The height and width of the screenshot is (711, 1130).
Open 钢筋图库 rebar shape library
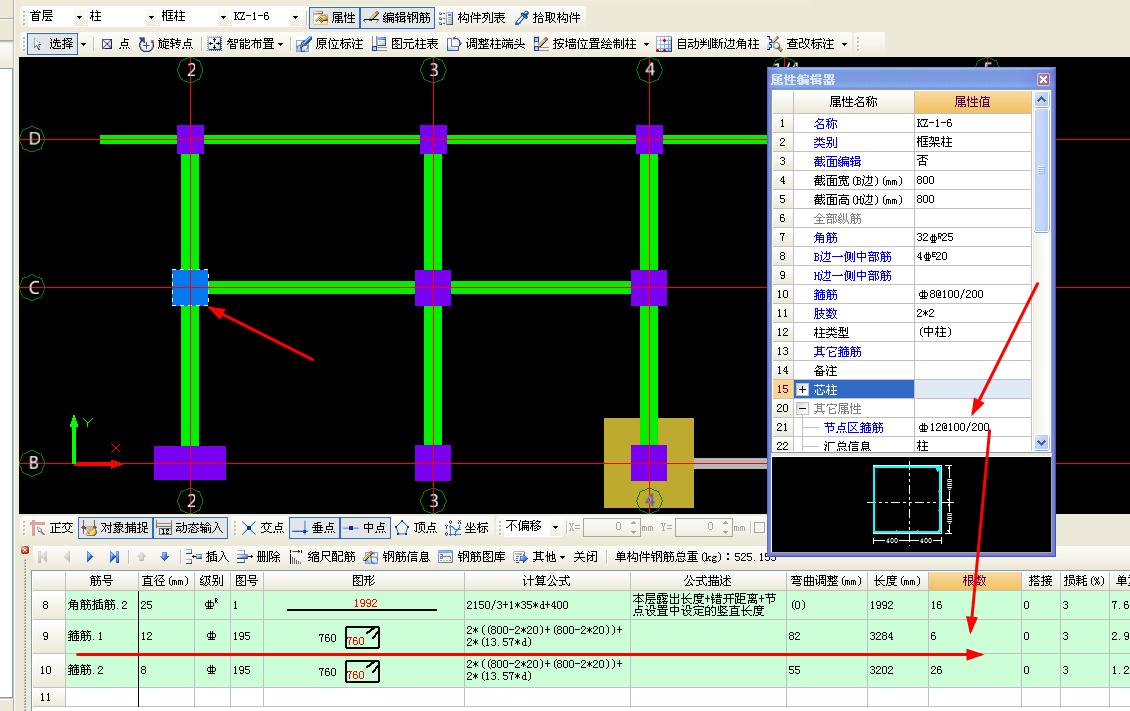coord(472,557)
